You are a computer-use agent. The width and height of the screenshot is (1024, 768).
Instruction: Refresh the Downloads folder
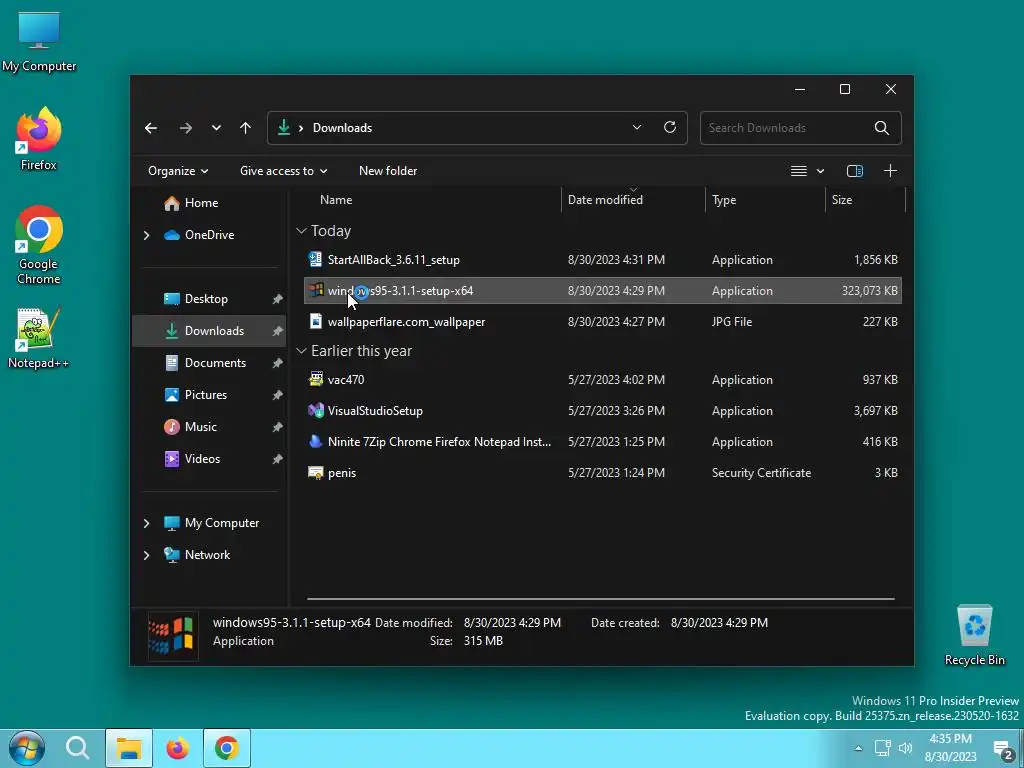point(670,127)
